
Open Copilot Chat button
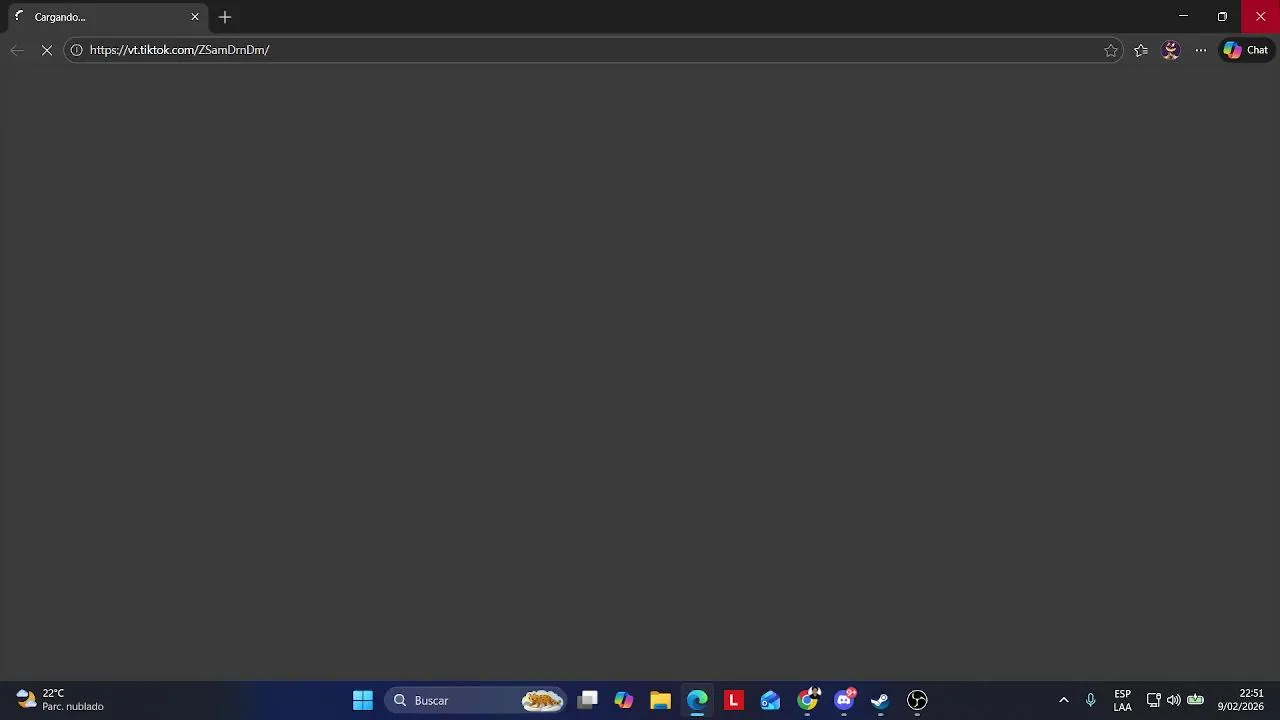(1246, 50)
